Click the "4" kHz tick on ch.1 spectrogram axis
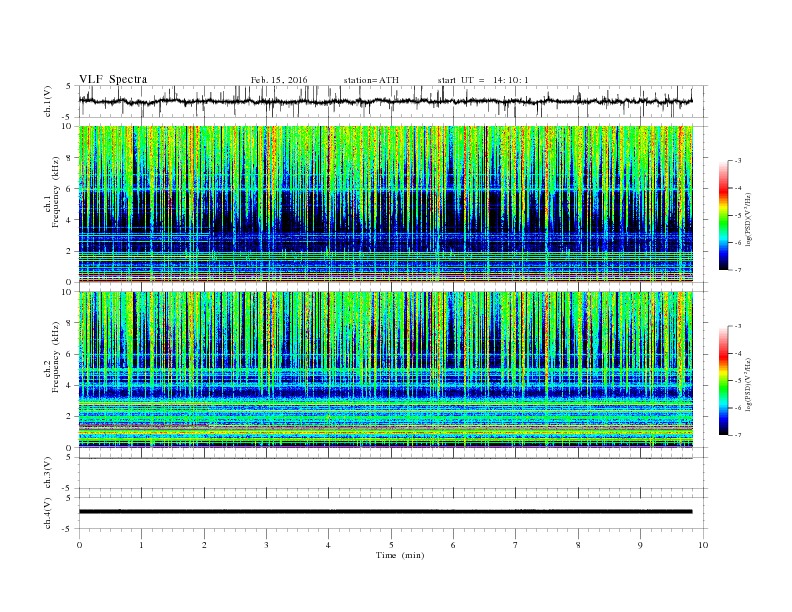792x612 pixels. (70, 220)
